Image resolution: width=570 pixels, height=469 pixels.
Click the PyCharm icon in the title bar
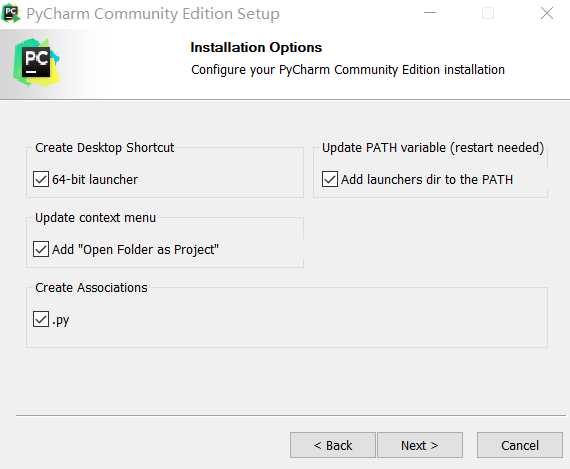11,14
